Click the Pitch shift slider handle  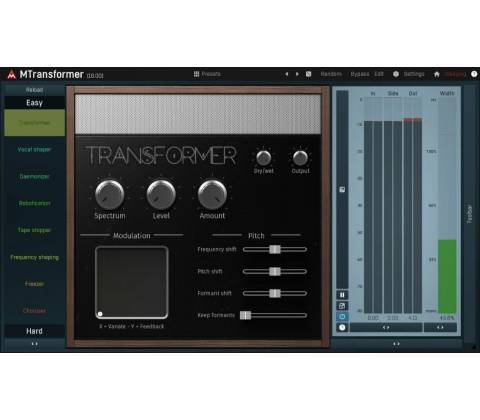[275, 271]
